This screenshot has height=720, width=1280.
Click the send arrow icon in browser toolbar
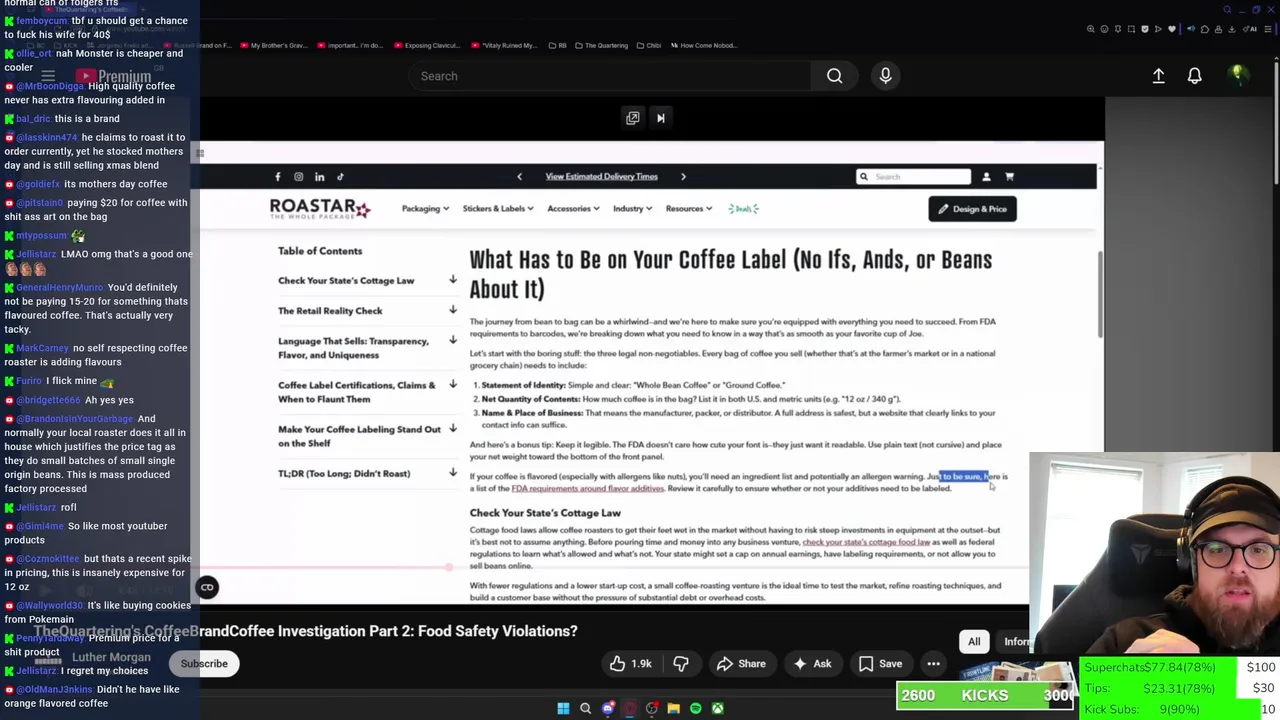(1158, 29)
